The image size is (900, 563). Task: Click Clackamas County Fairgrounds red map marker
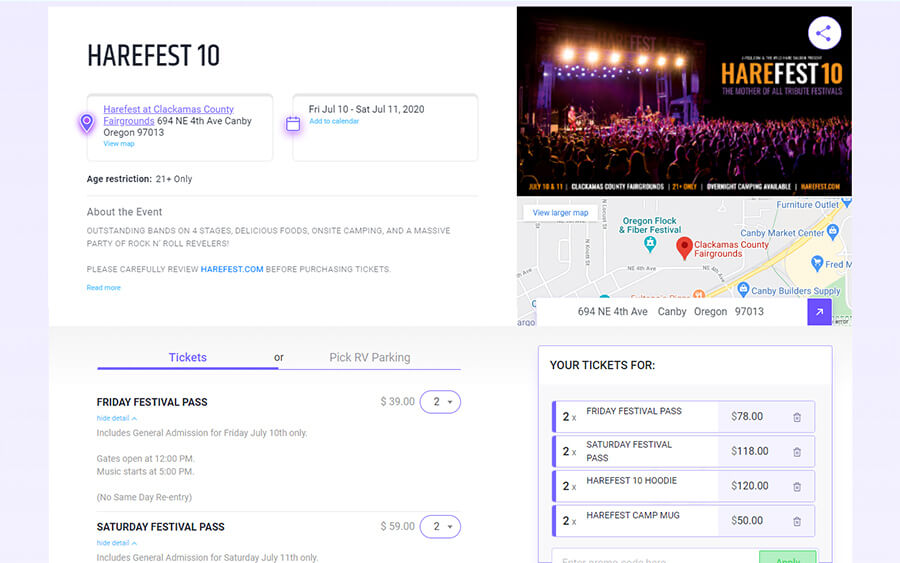(684, 248)
